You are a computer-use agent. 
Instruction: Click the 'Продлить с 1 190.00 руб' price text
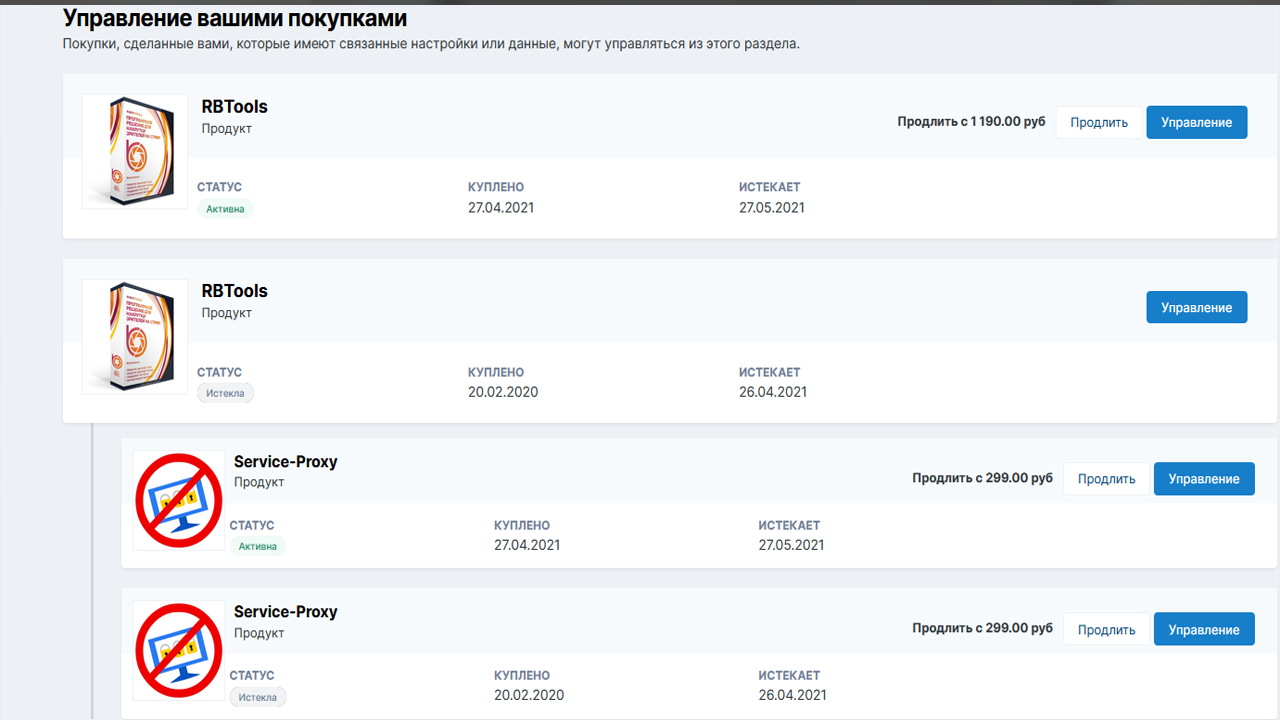tap(971, 122)
